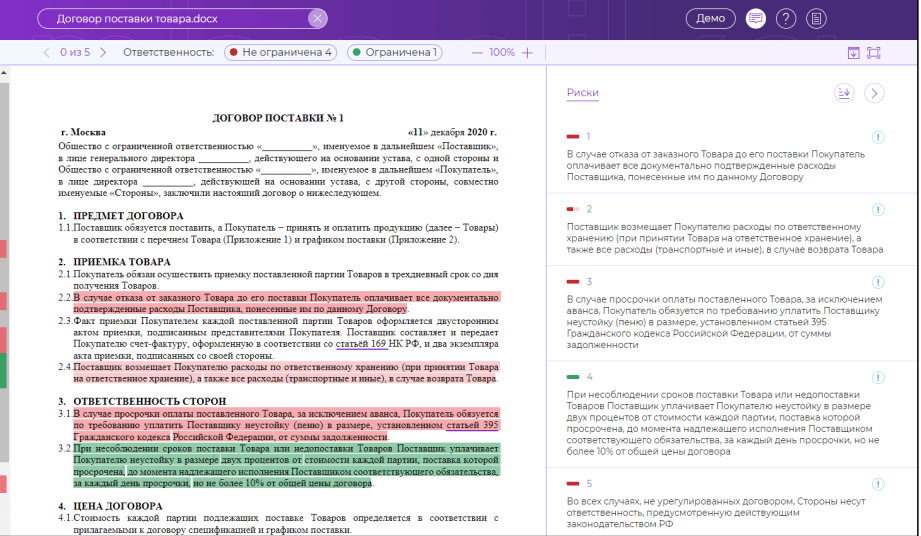Switch to fullscreen view icon
921x536 pixels.
(874, 53)
